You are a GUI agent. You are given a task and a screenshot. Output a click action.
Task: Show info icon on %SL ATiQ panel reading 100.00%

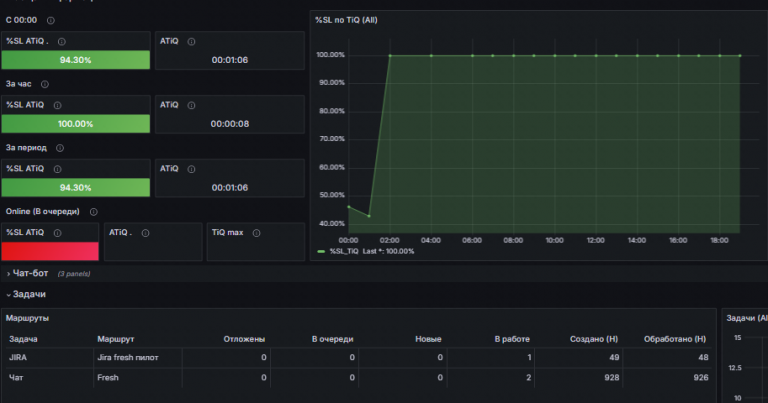pos(57,105)
